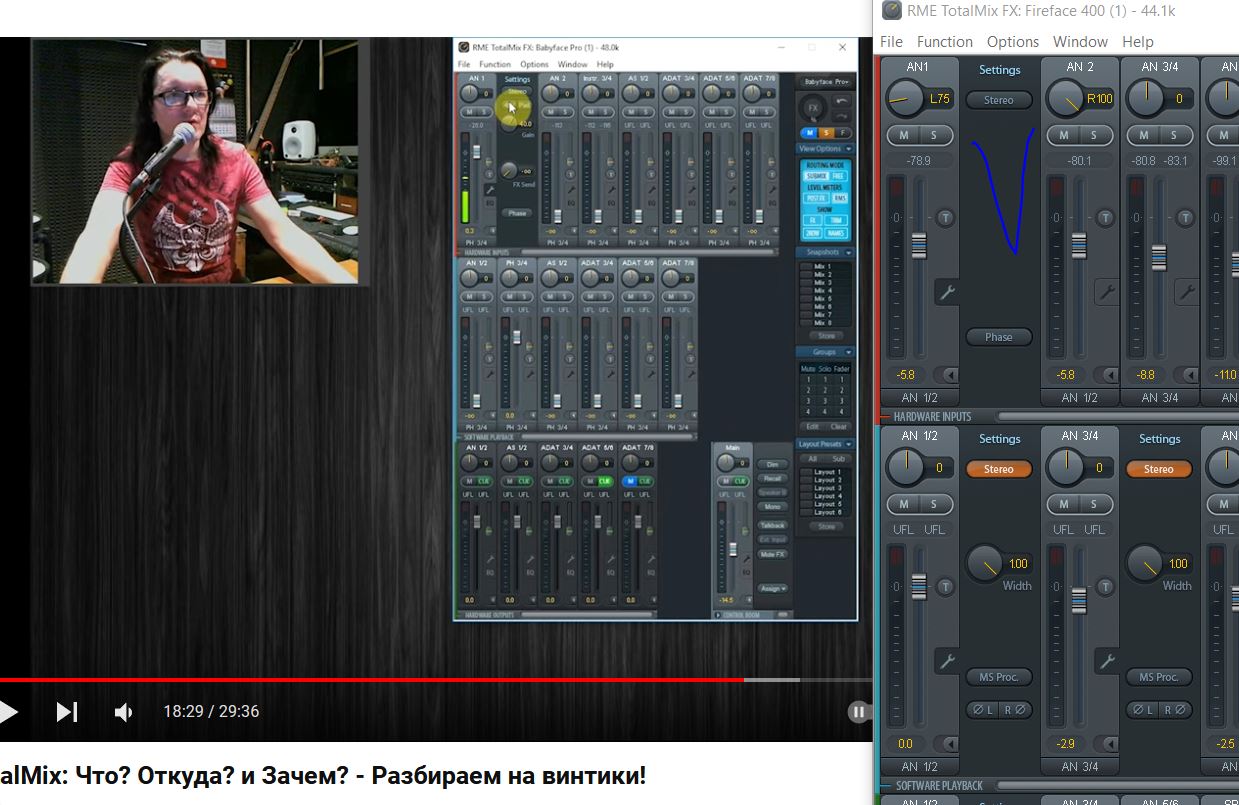The width and height of the screenshot is (1239, 805).
Task: Click the red video progress bar
Action: pyautogui.click(x=370, y=680)
